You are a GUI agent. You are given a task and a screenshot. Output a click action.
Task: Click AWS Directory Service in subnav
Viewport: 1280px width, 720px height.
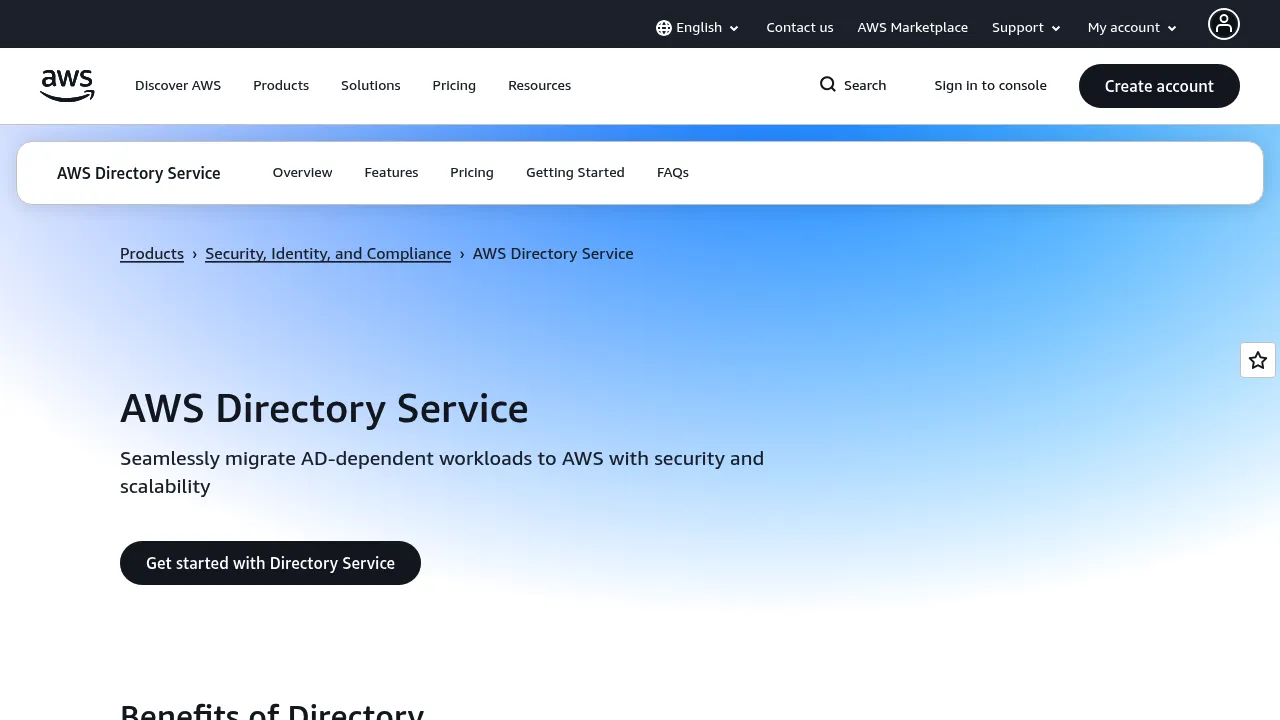(x=139, y=173)
